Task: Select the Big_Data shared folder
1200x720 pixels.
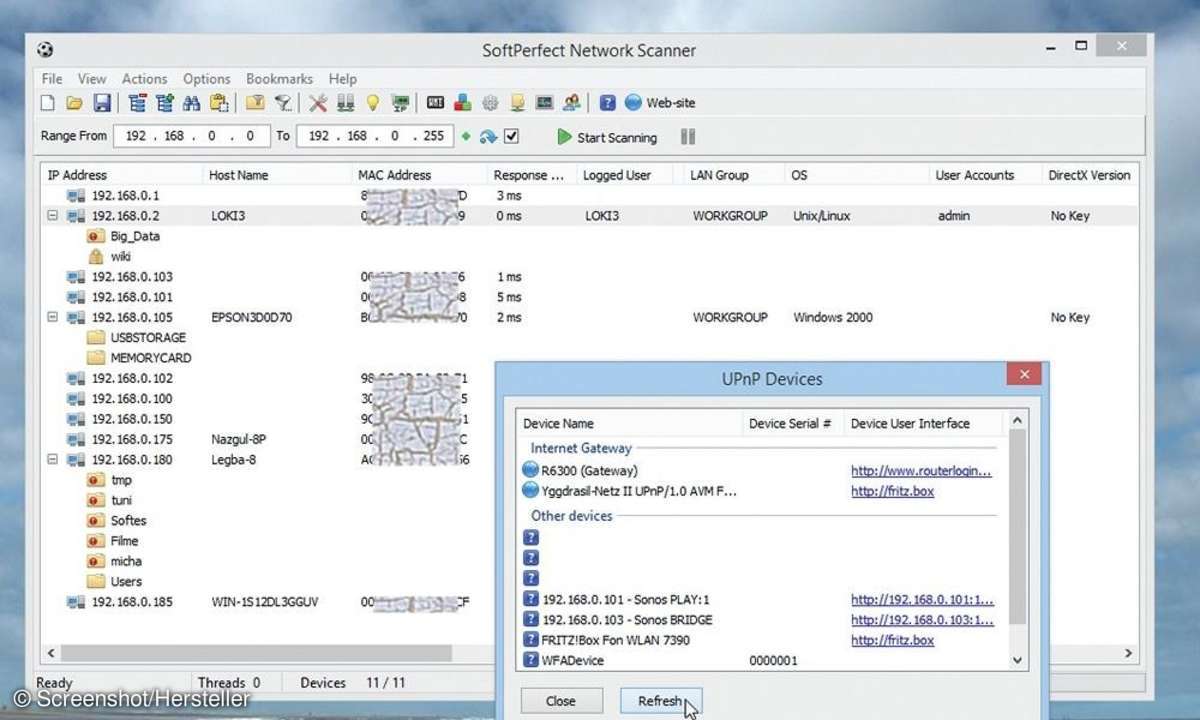Action: pos(135,237)
